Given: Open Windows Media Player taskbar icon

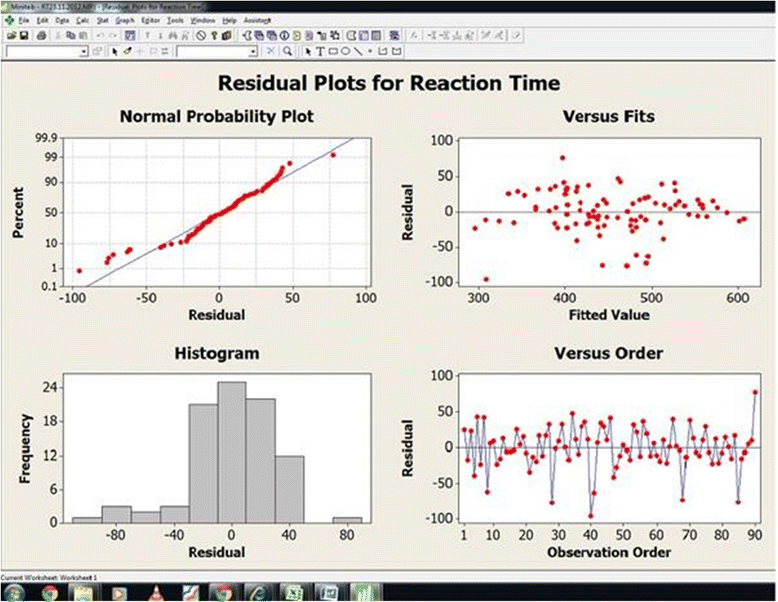Looking at the screenshot, I should pos(119,593).
